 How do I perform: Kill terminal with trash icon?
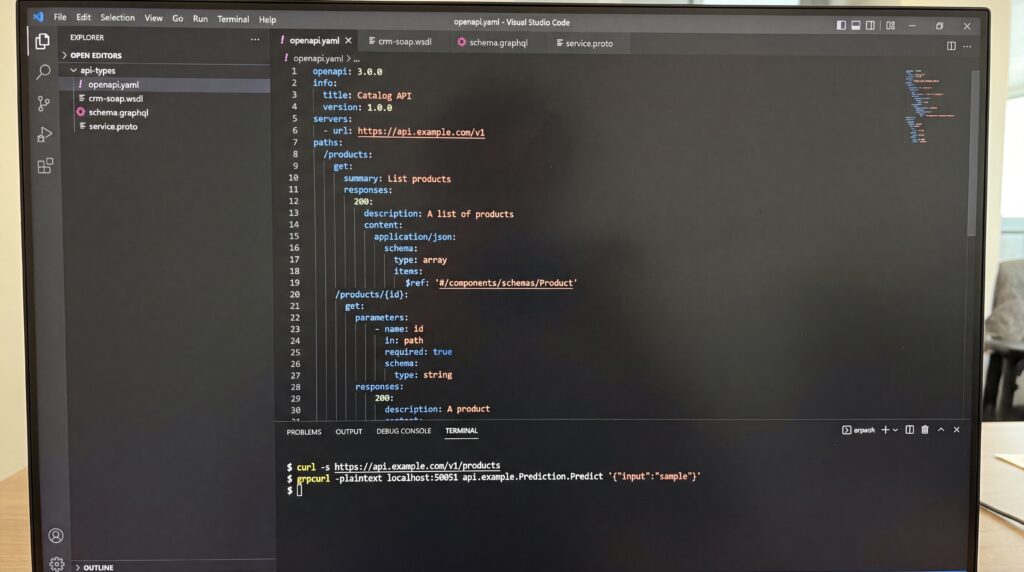point(925,430)
